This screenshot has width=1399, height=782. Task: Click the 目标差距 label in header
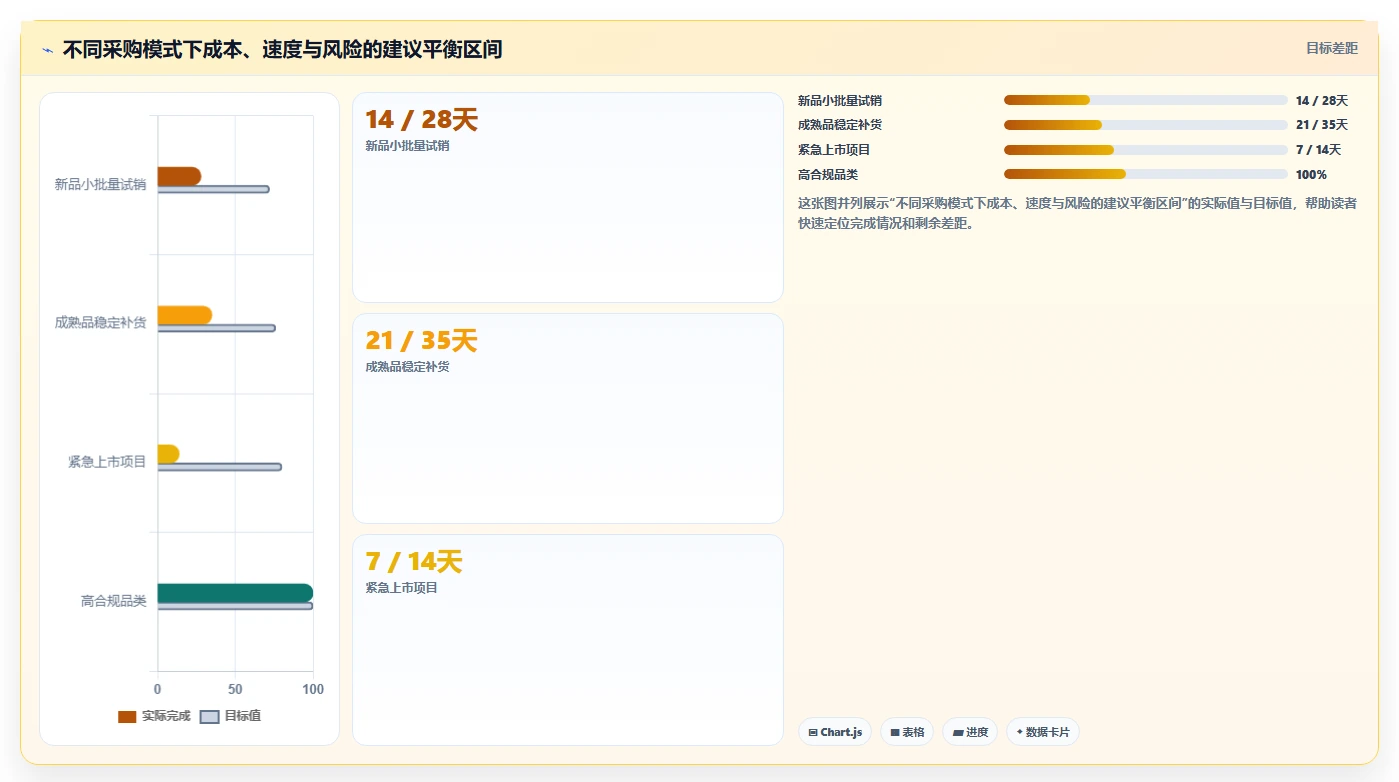[1332, 48]
